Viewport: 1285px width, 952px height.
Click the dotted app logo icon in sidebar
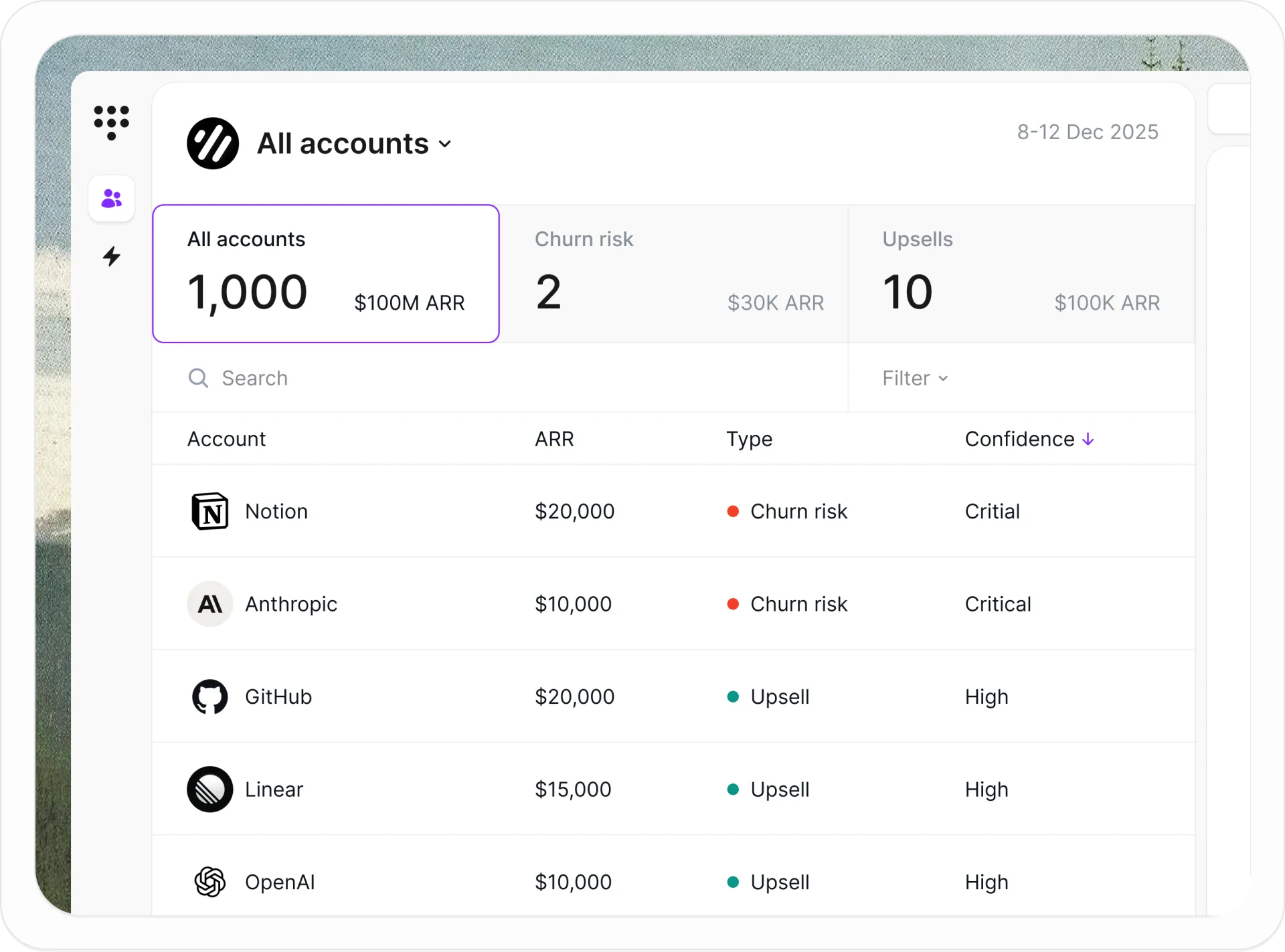pyautogui.click(x=111, y=122)
